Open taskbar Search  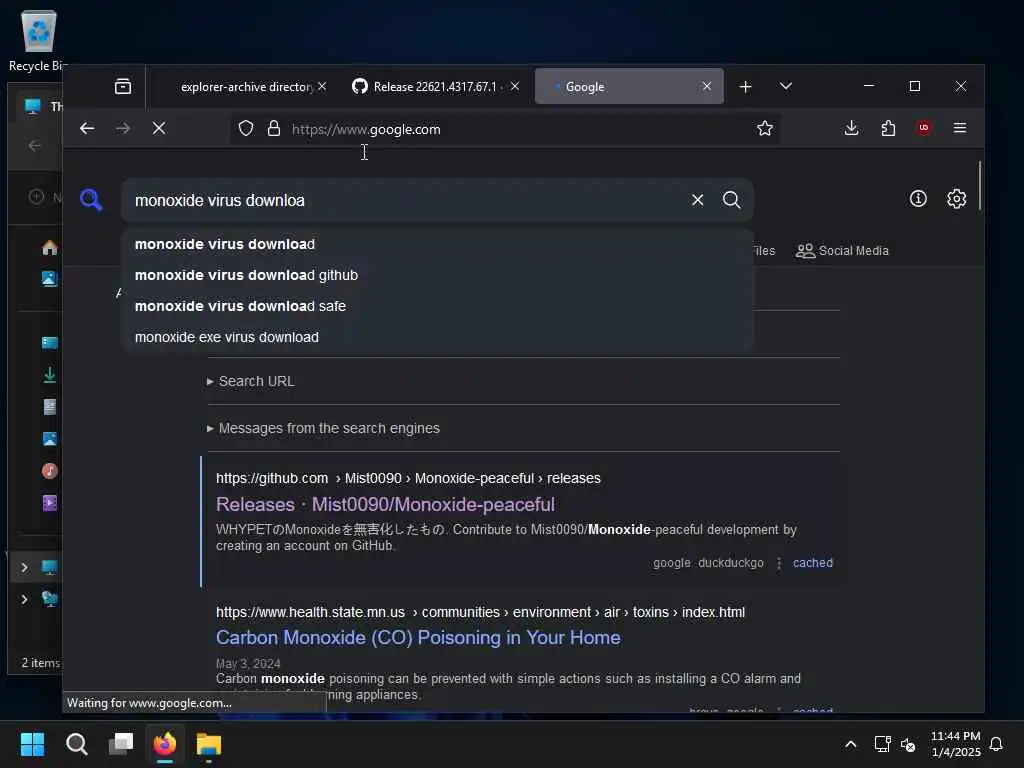(x=76, y=744)
